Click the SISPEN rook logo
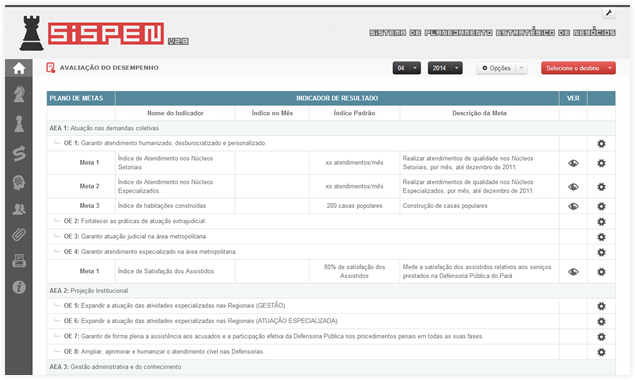The height and width of the screenshot is (380, 635). pyautogui.click(x=32, y=33)
